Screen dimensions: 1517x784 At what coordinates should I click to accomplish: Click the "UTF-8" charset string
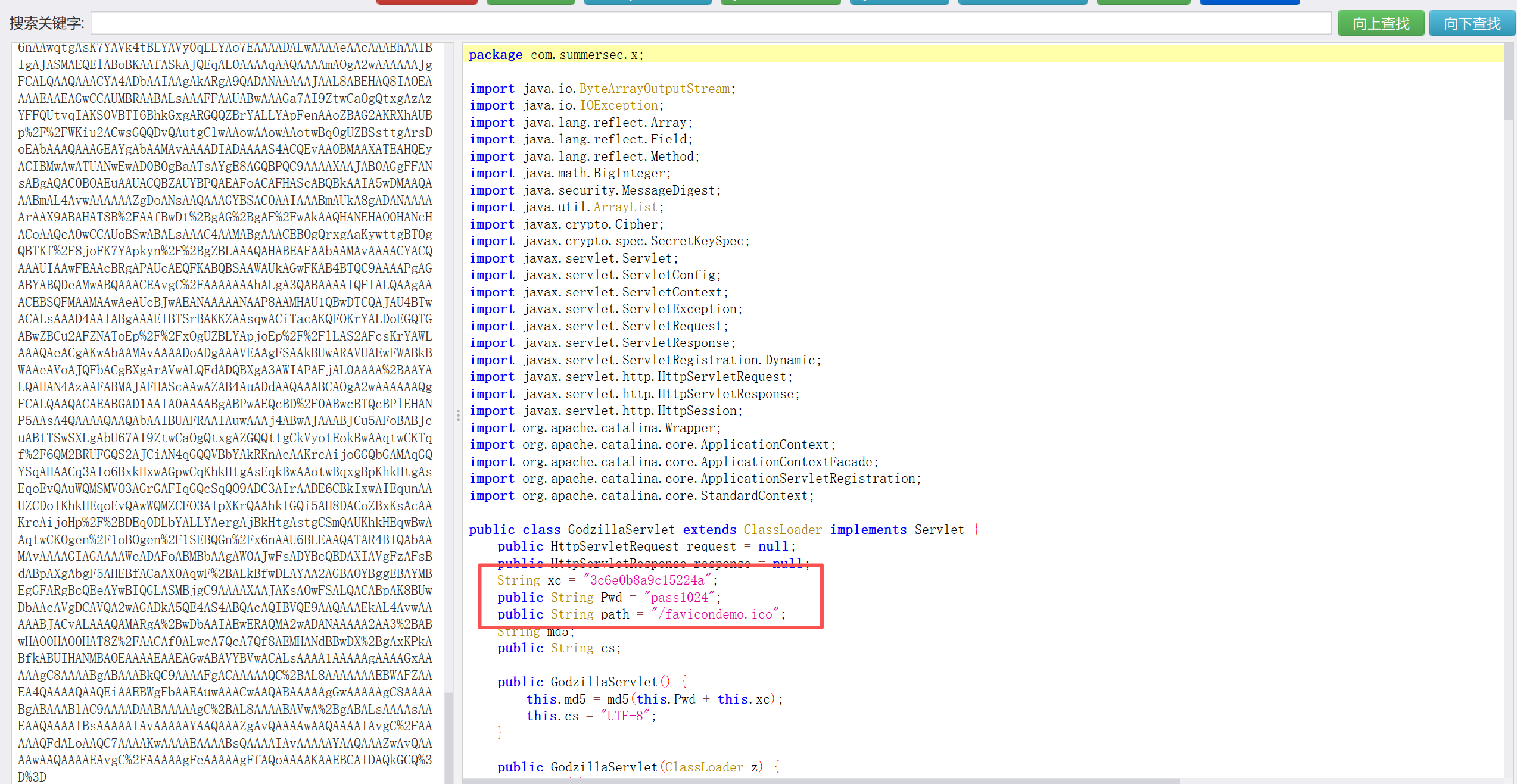(625, 716)
